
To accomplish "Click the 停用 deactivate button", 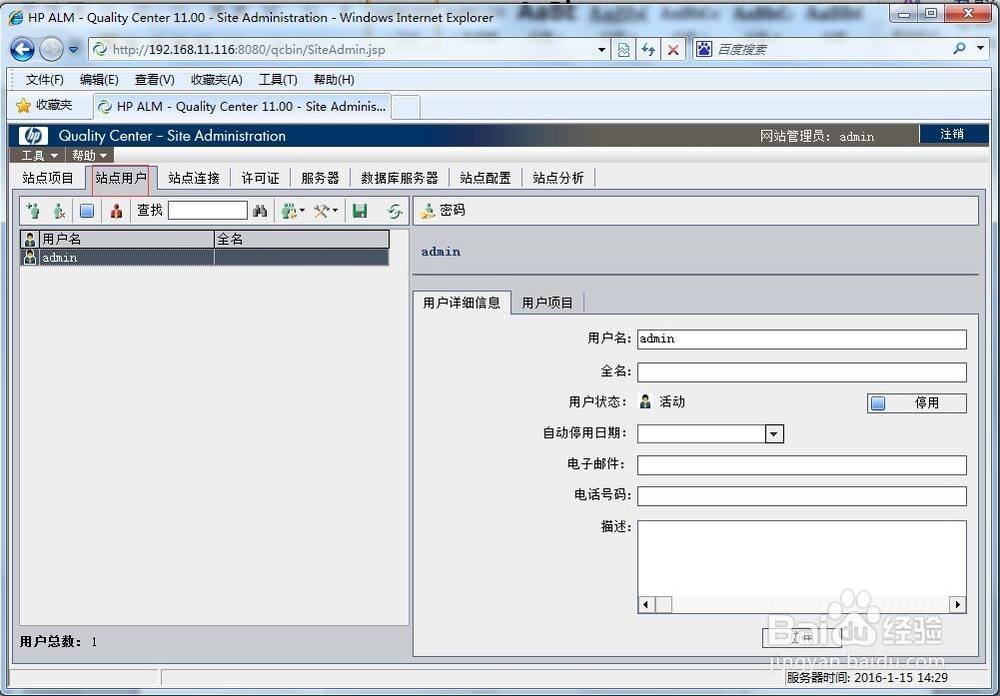I will tap(916, 403).
